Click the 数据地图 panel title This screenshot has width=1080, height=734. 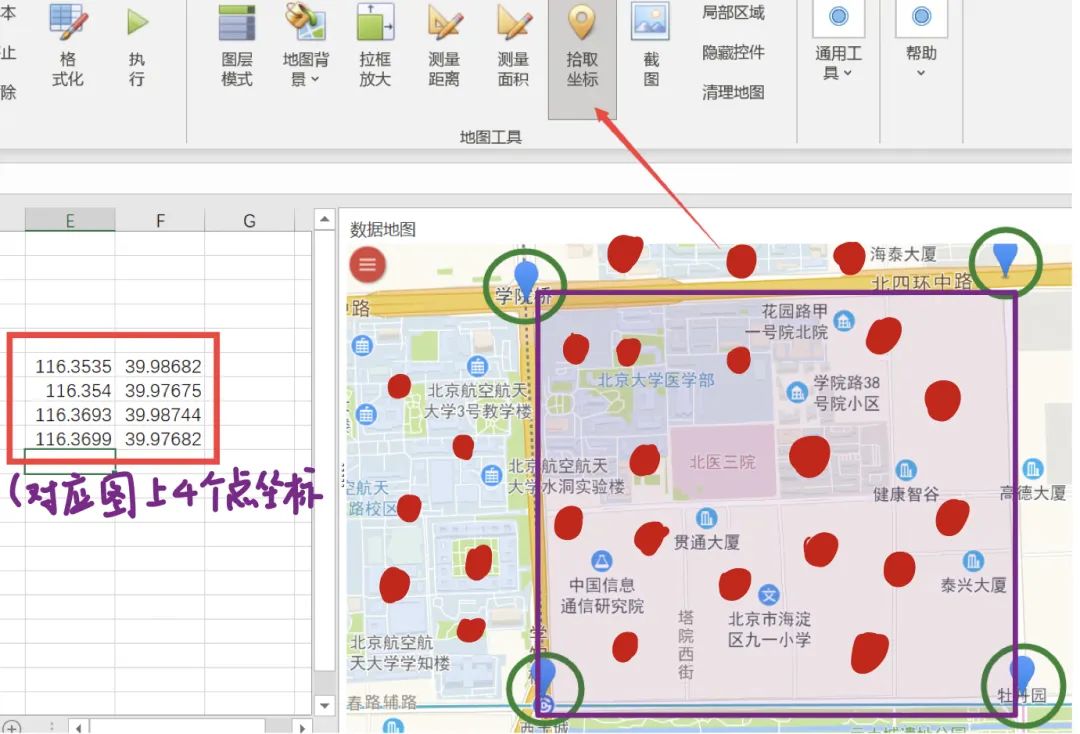coord(383,229)
